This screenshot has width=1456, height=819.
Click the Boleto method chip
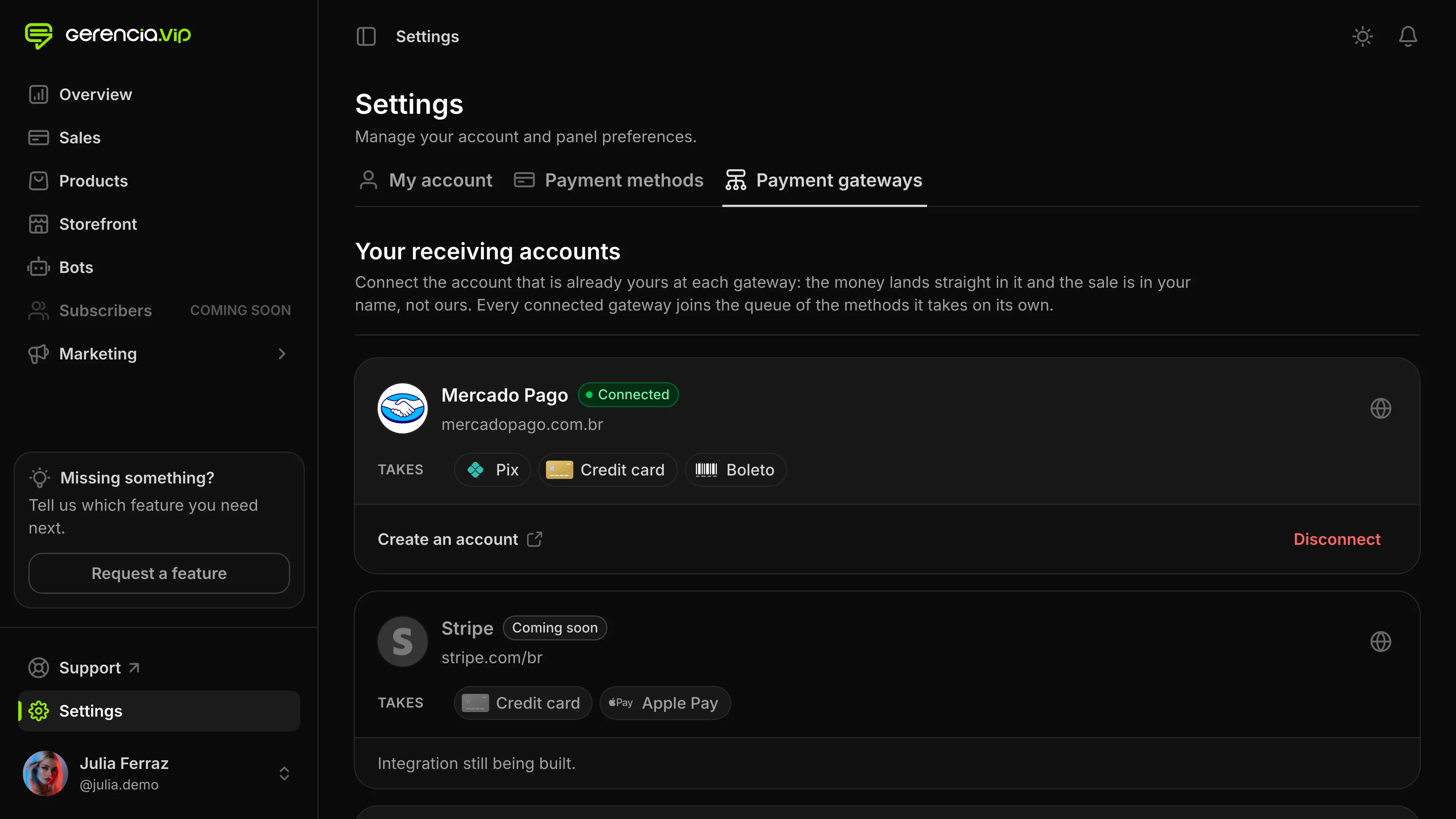click(735, 470)
